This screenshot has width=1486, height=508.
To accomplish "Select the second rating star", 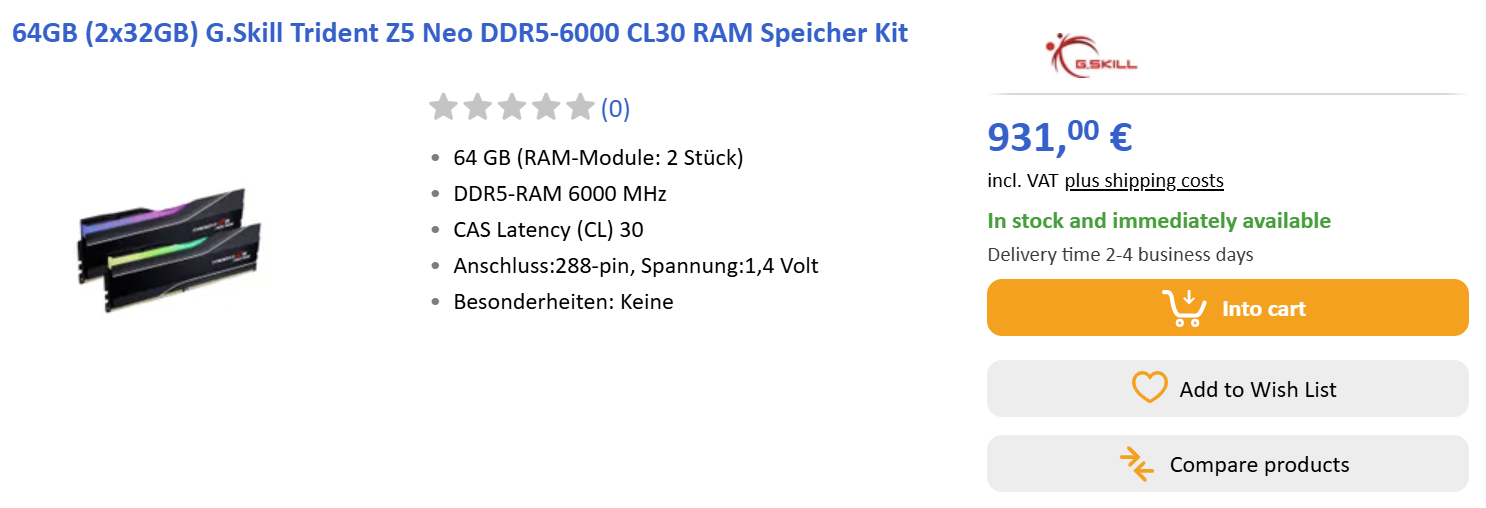I will click(x=477, y=107).
